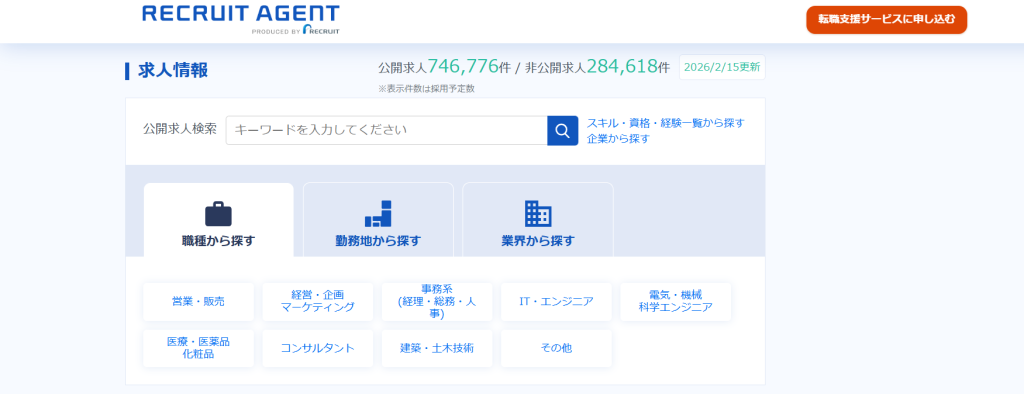Switch to 業界から探す tab
This screenshot has height=394, width=1024.
click(x=538, y=220)
